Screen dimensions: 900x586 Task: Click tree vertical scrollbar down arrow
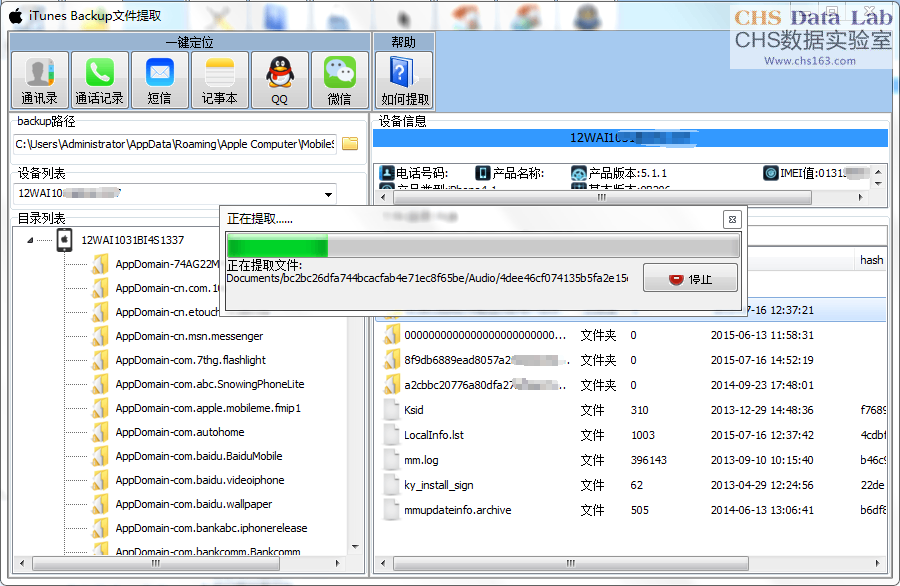[355, 547]
